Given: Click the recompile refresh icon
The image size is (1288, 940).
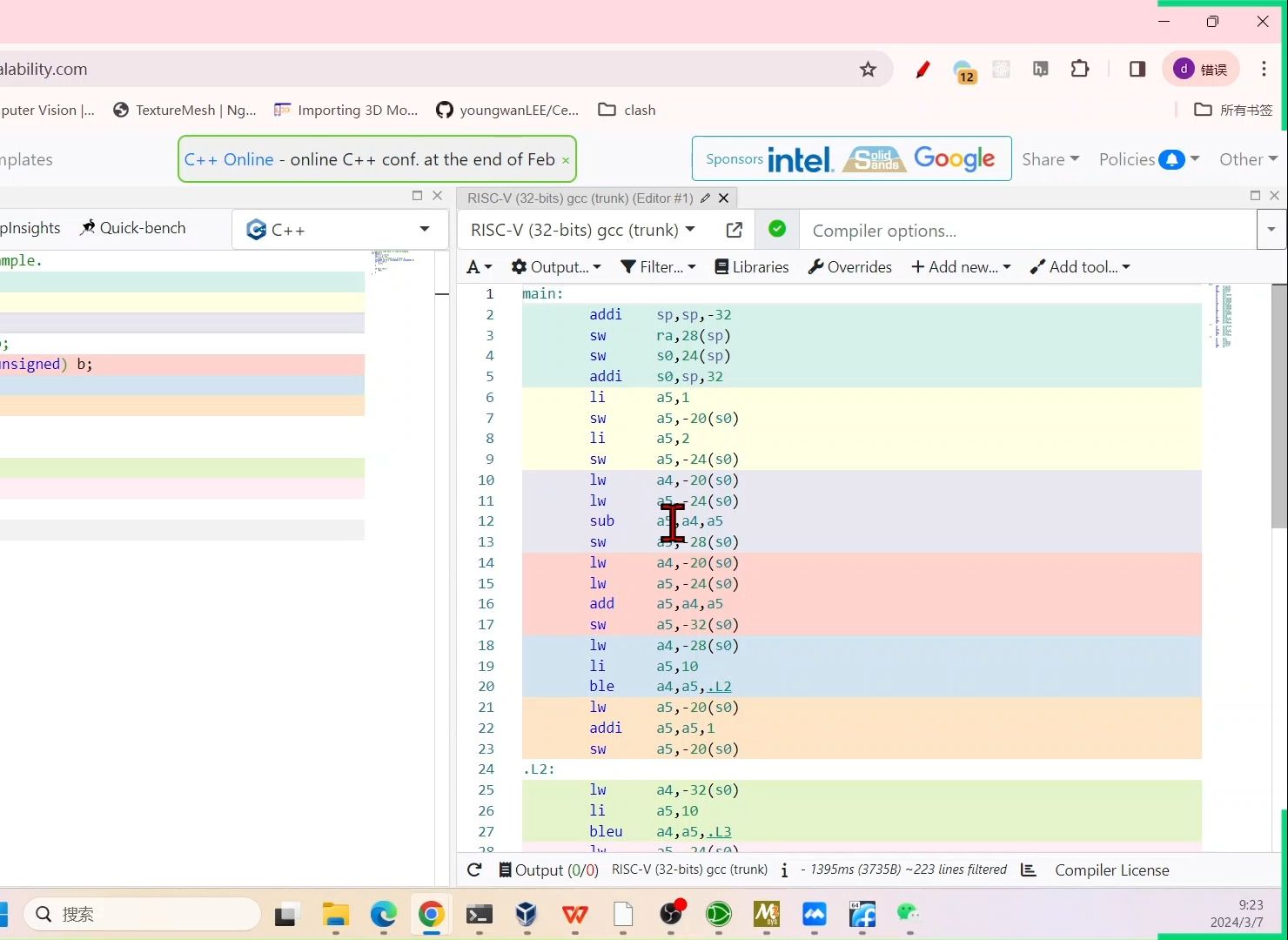Looking at the screenshot, I should tap(474, 870).
